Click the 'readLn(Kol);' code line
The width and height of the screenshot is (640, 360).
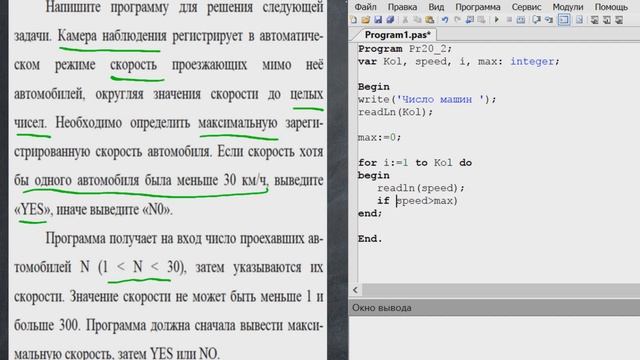point(395,112)
